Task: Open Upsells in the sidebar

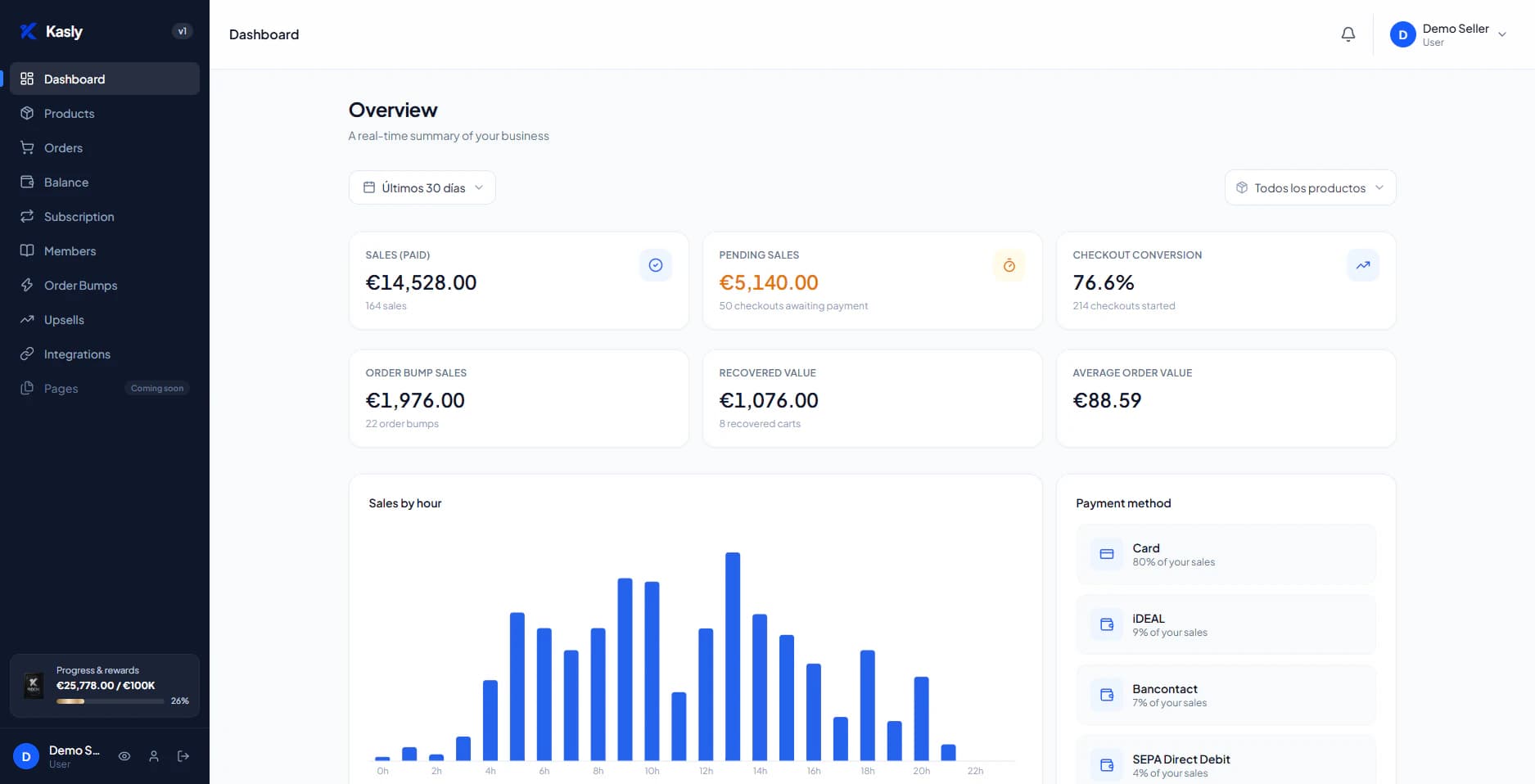Action: 105,319
